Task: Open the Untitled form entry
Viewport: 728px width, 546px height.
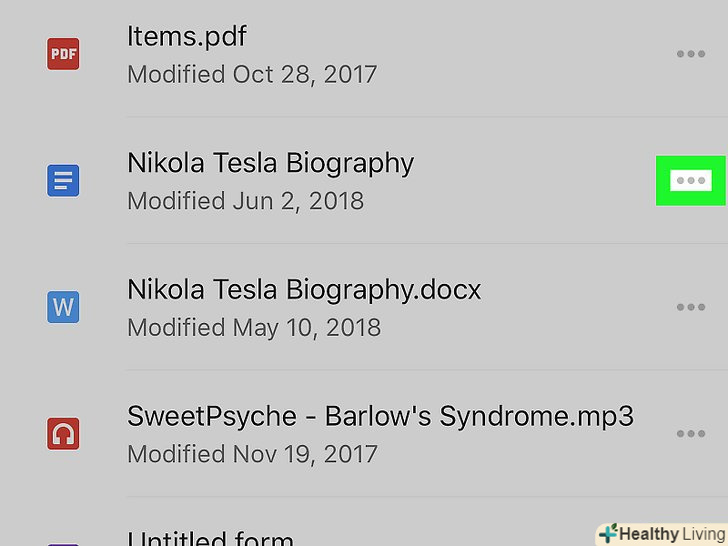Action: click(210, 539)
